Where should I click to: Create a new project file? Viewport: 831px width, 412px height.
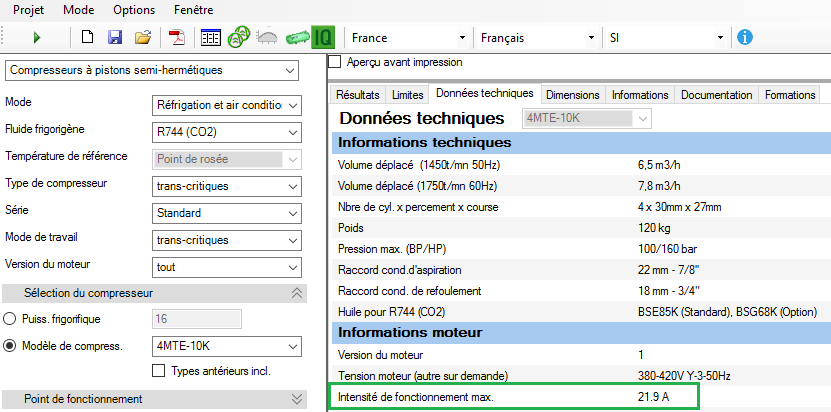tap(88, 38)
